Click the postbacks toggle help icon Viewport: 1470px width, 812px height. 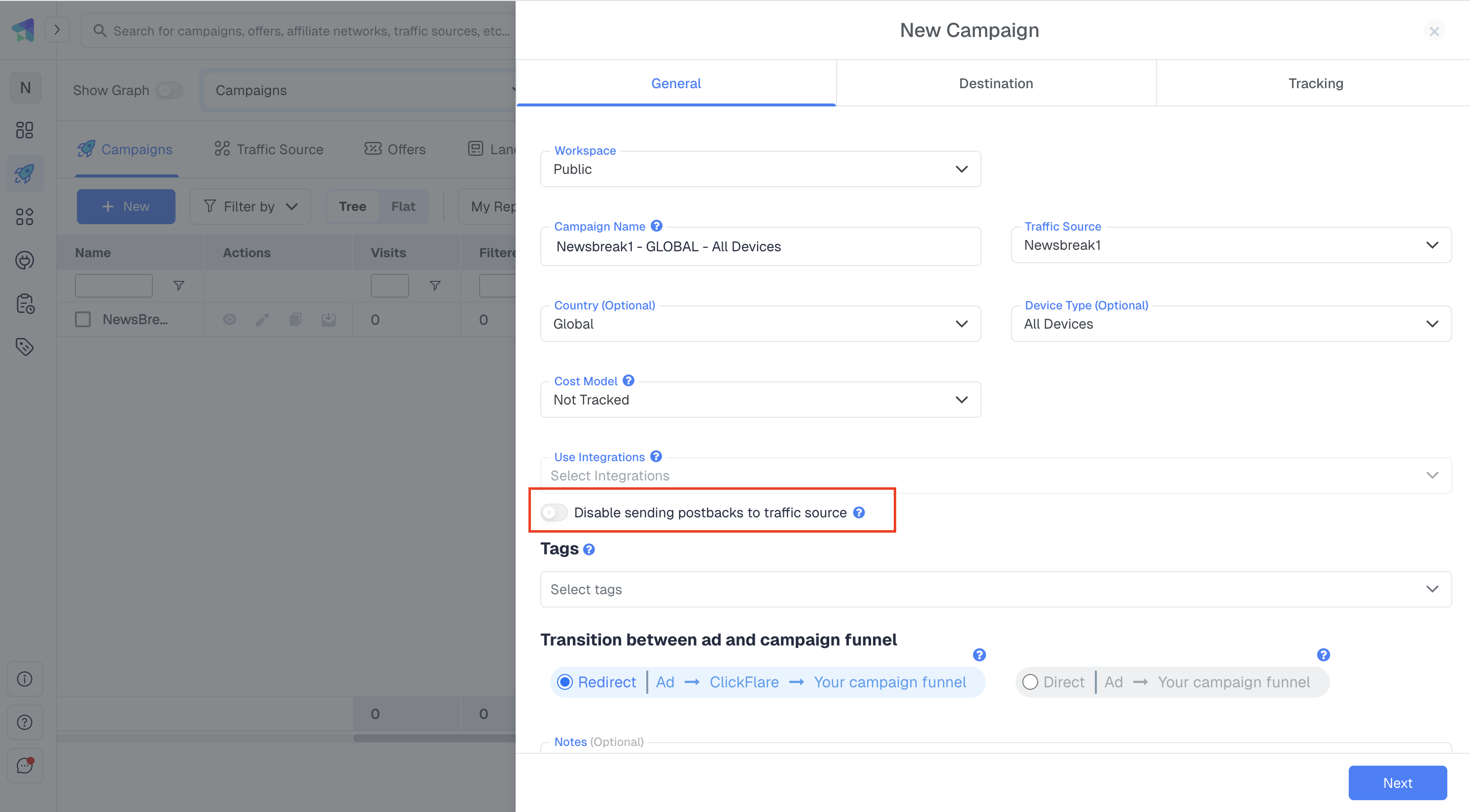point(859,512)
